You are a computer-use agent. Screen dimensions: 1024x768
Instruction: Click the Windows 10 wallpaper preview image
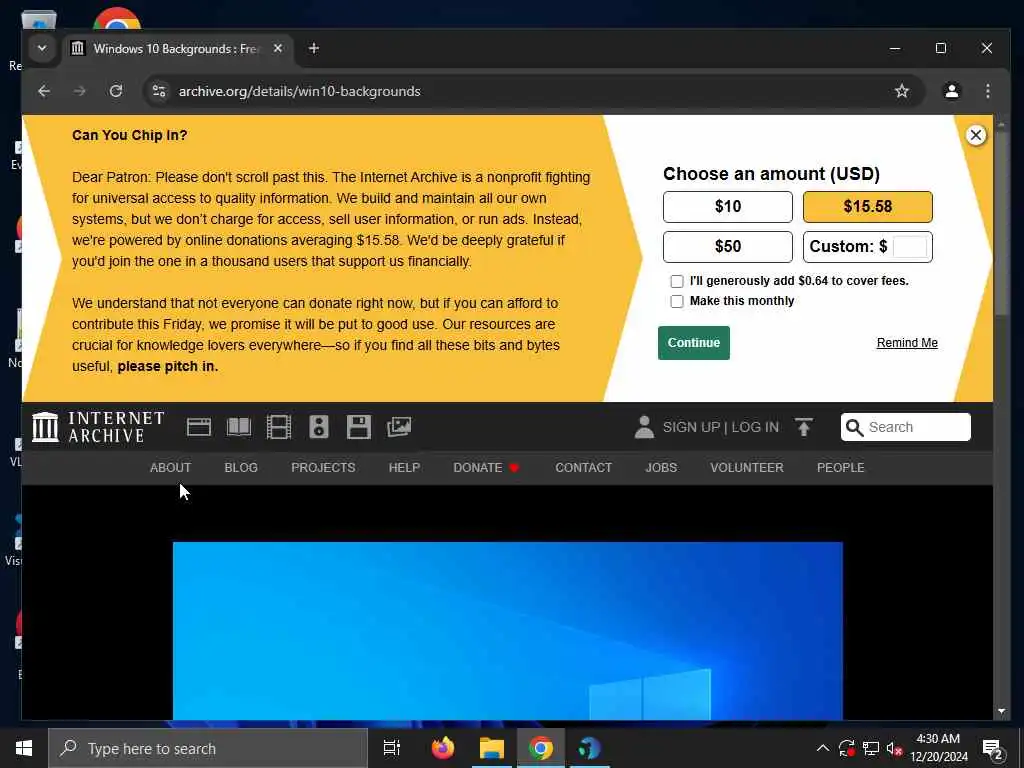click(x=507, y=631)
